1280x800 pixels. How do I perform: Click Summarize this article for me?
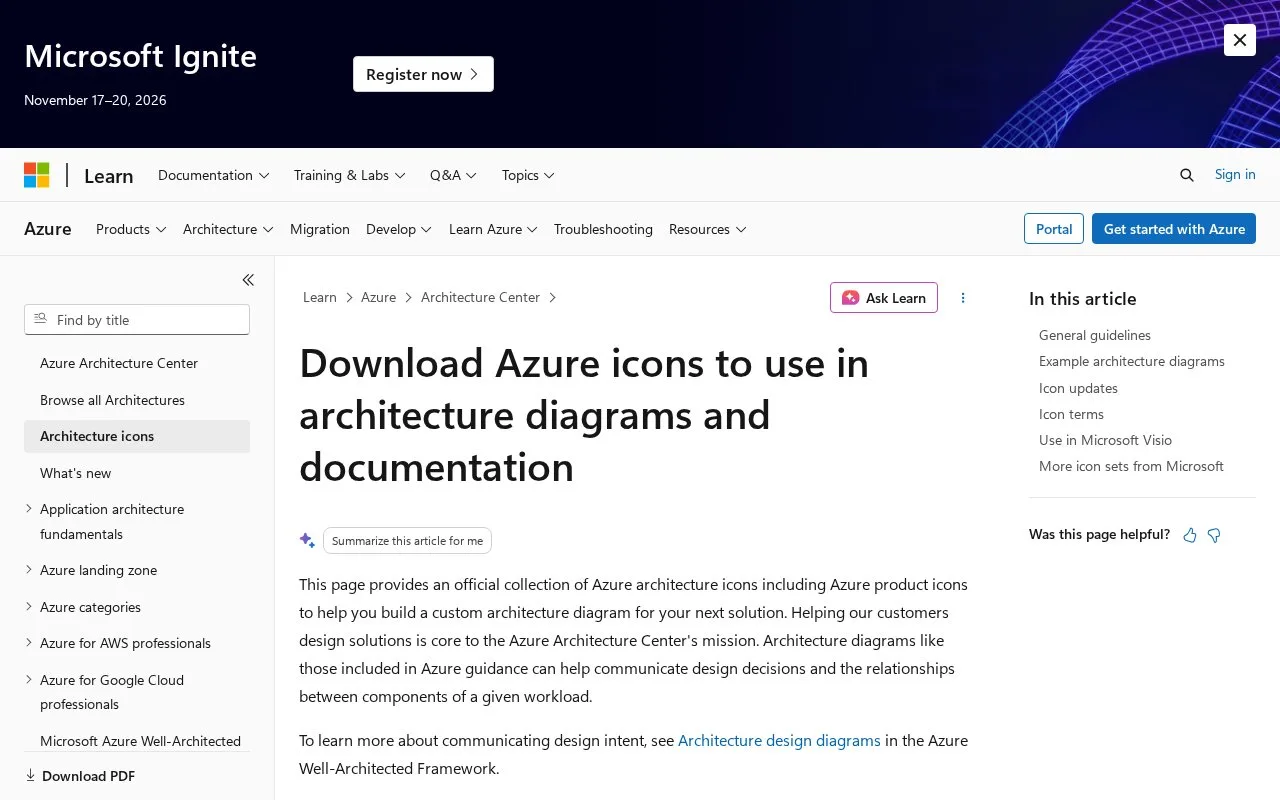pyautogui.click(x=407, y=540)
